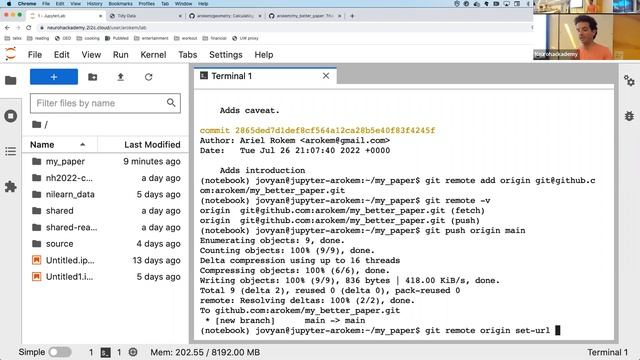
Task: Switch to the Tidy Data browser tab
Action: tap(146, 16)
